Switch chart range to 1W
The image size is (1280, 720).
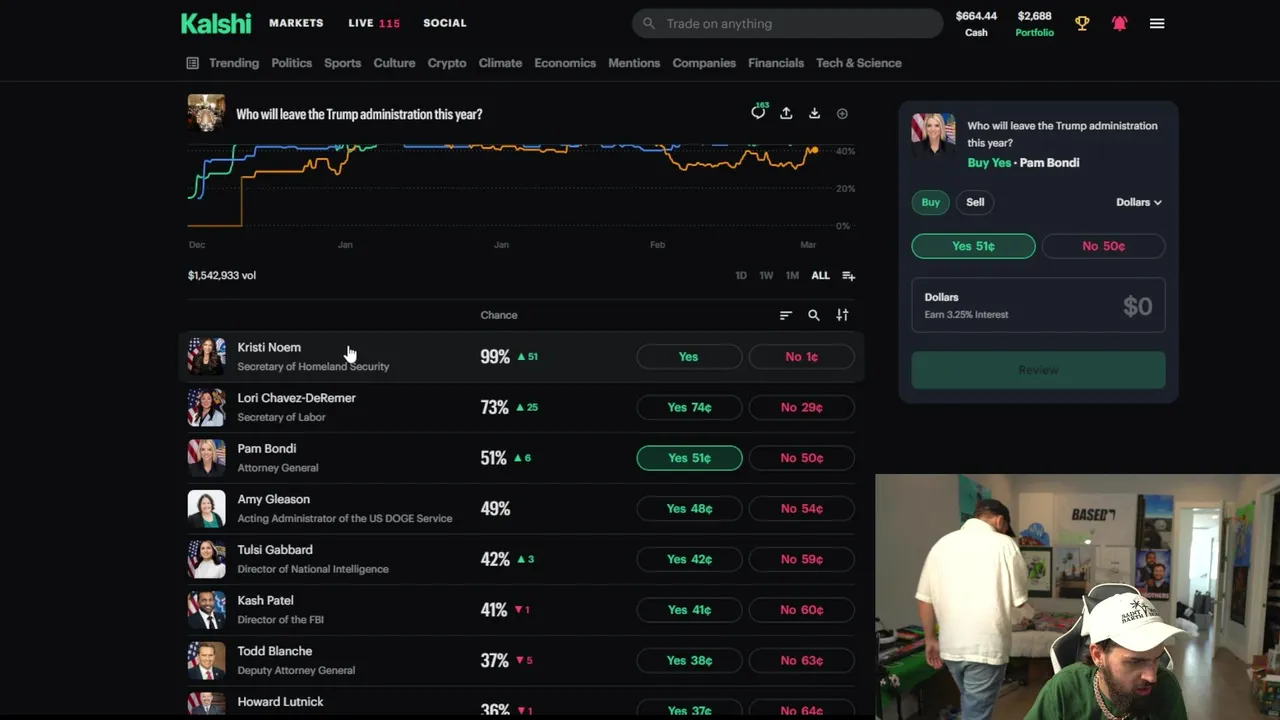(766, 275)
